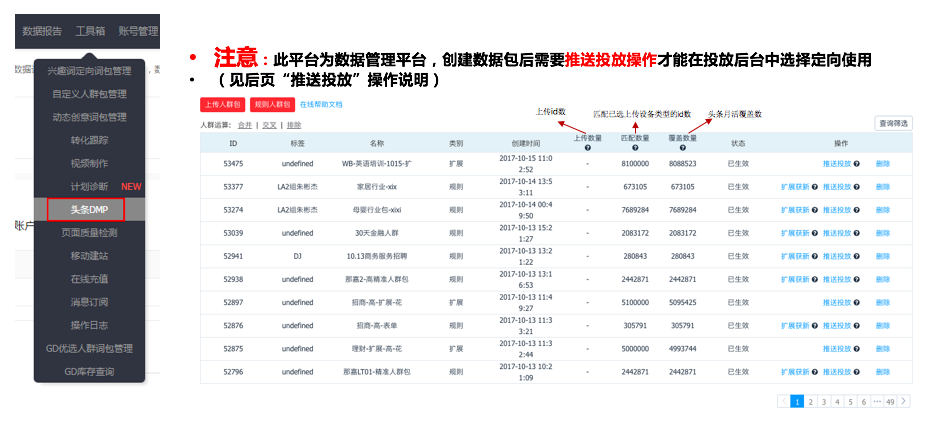Click help icon under 匹配数量 column header

[636, 148]
